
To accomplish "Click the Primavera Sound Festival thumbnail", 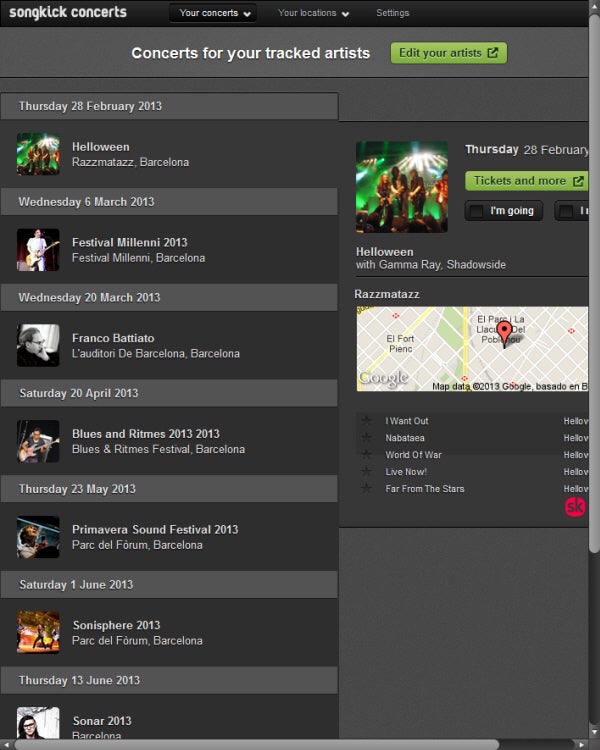I will coord(38,537).
